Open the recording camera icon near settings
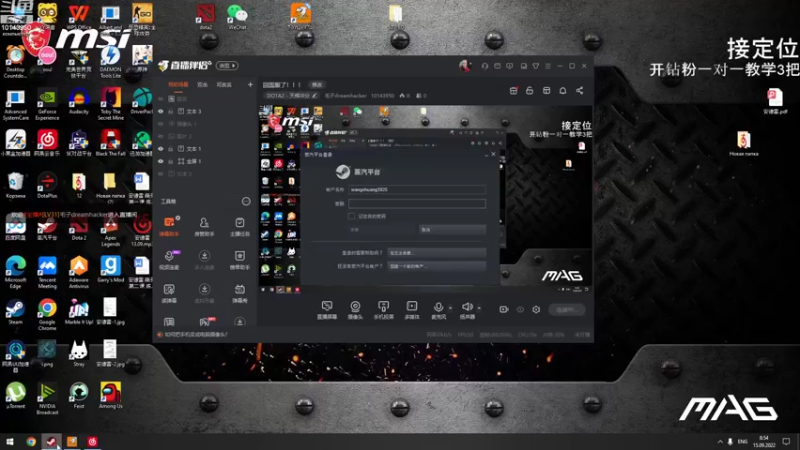 tap(504, 309)
